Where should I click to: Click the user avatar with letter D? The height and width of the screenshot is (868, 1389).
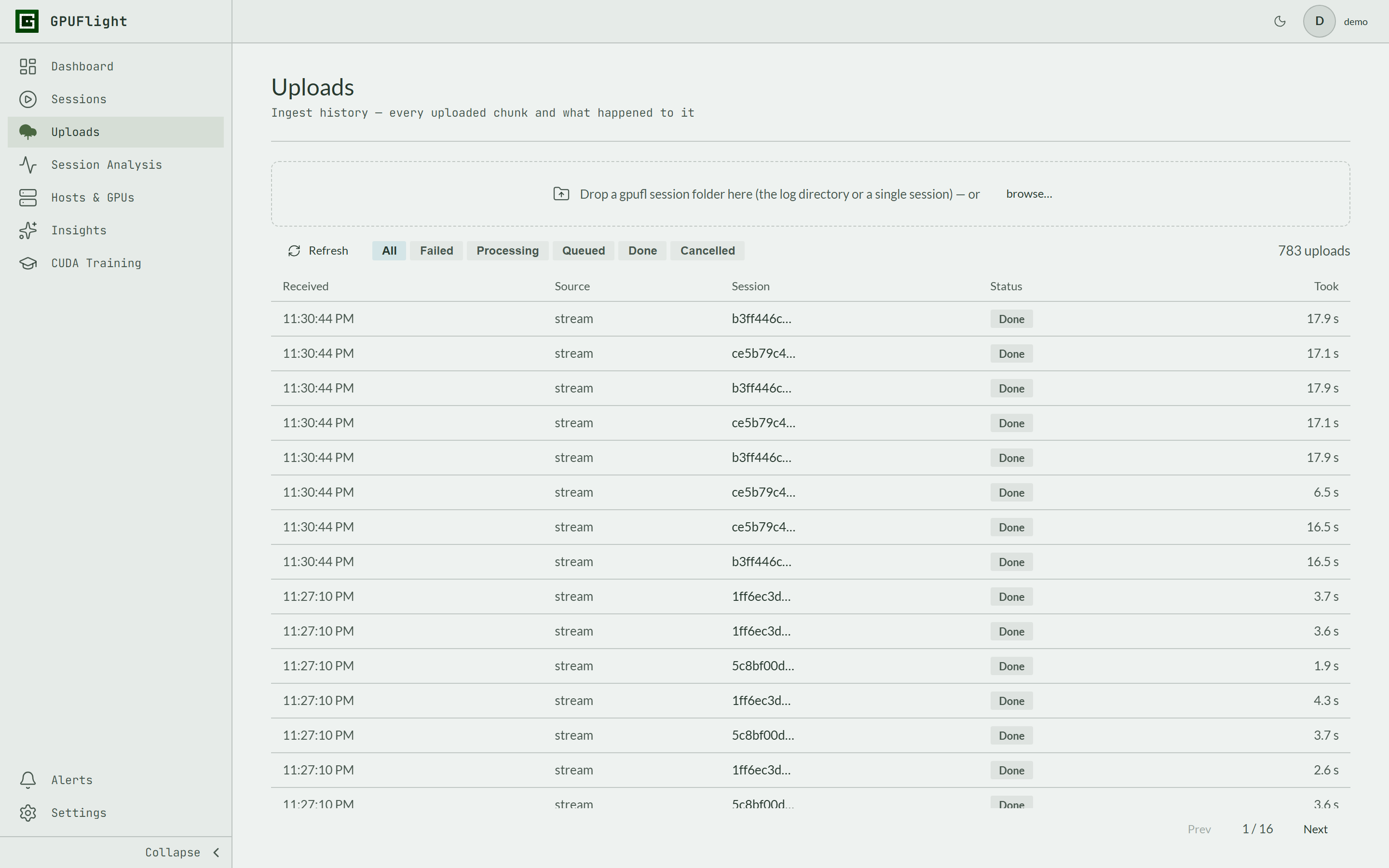(x=1319, y=21)
